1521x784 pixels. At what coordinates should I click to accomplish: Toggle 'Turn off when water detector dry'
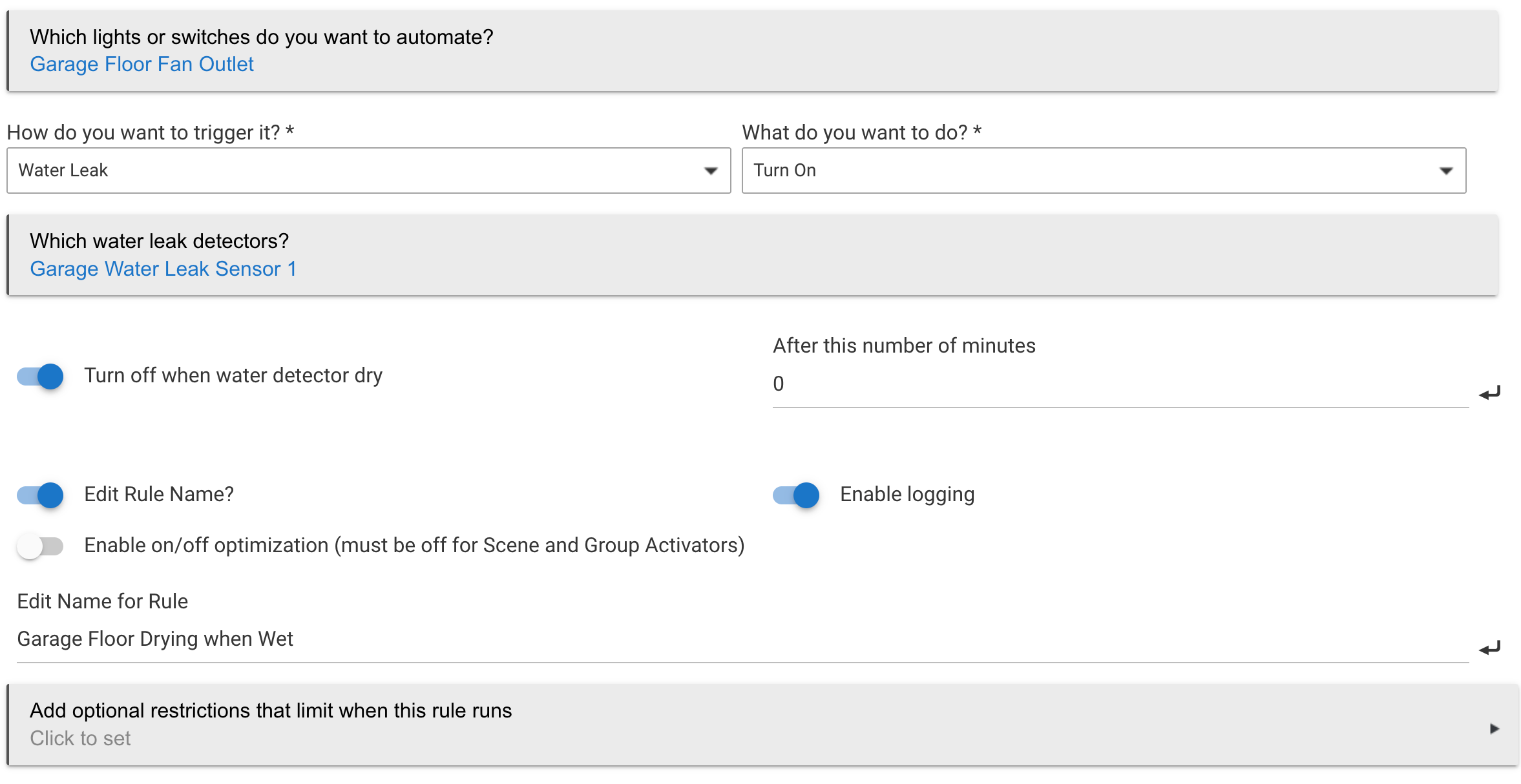click(41, 376)
